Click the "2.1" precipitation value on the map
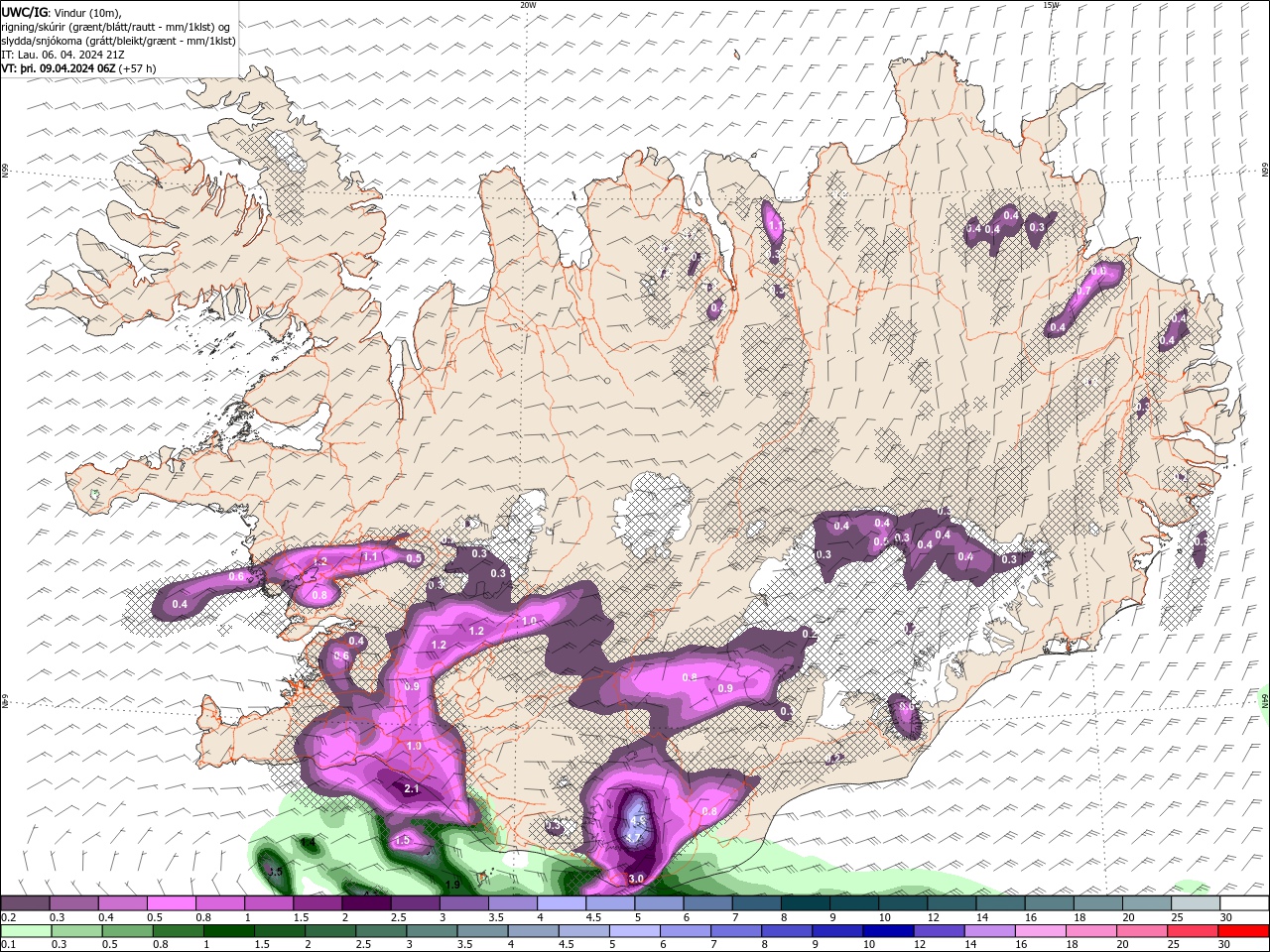Screen dimensions: 1270x952 (x=412, y=789)
